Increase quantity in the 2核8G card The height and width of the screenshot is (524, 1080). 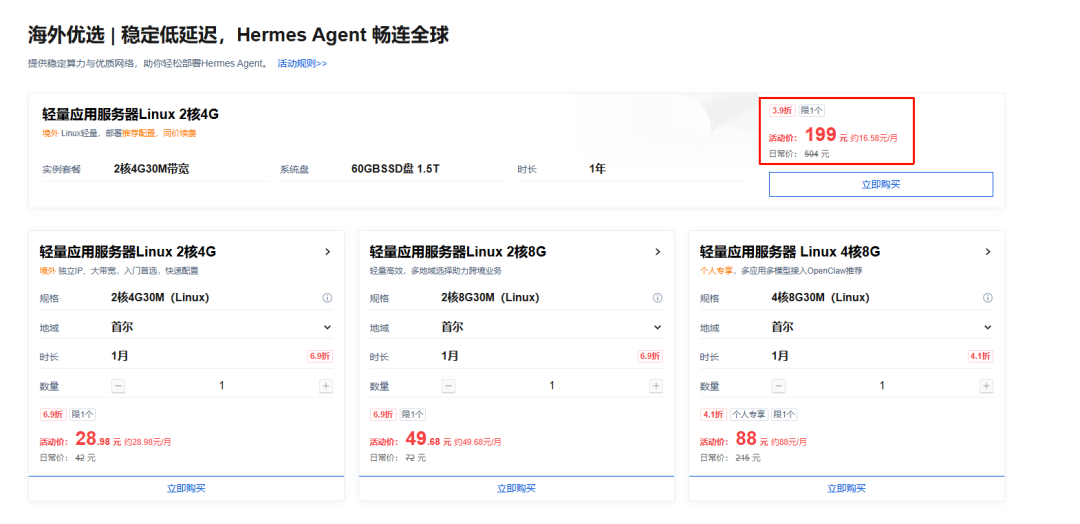tap(656, 386)
